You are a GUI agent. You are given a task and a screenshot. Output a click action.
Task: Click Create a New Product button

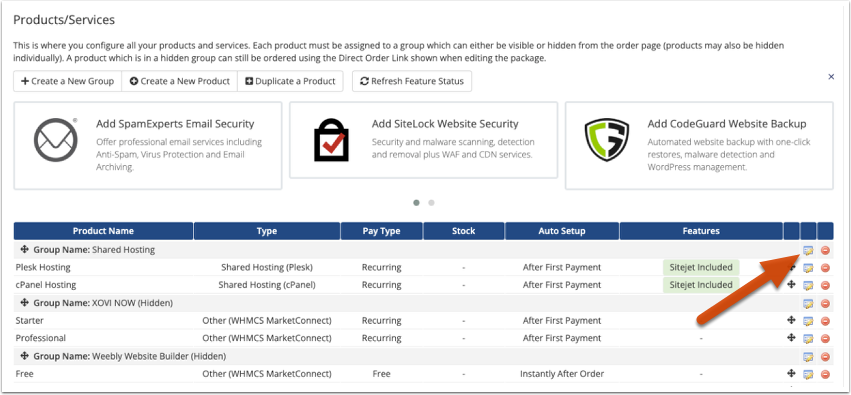pos(180,81)
